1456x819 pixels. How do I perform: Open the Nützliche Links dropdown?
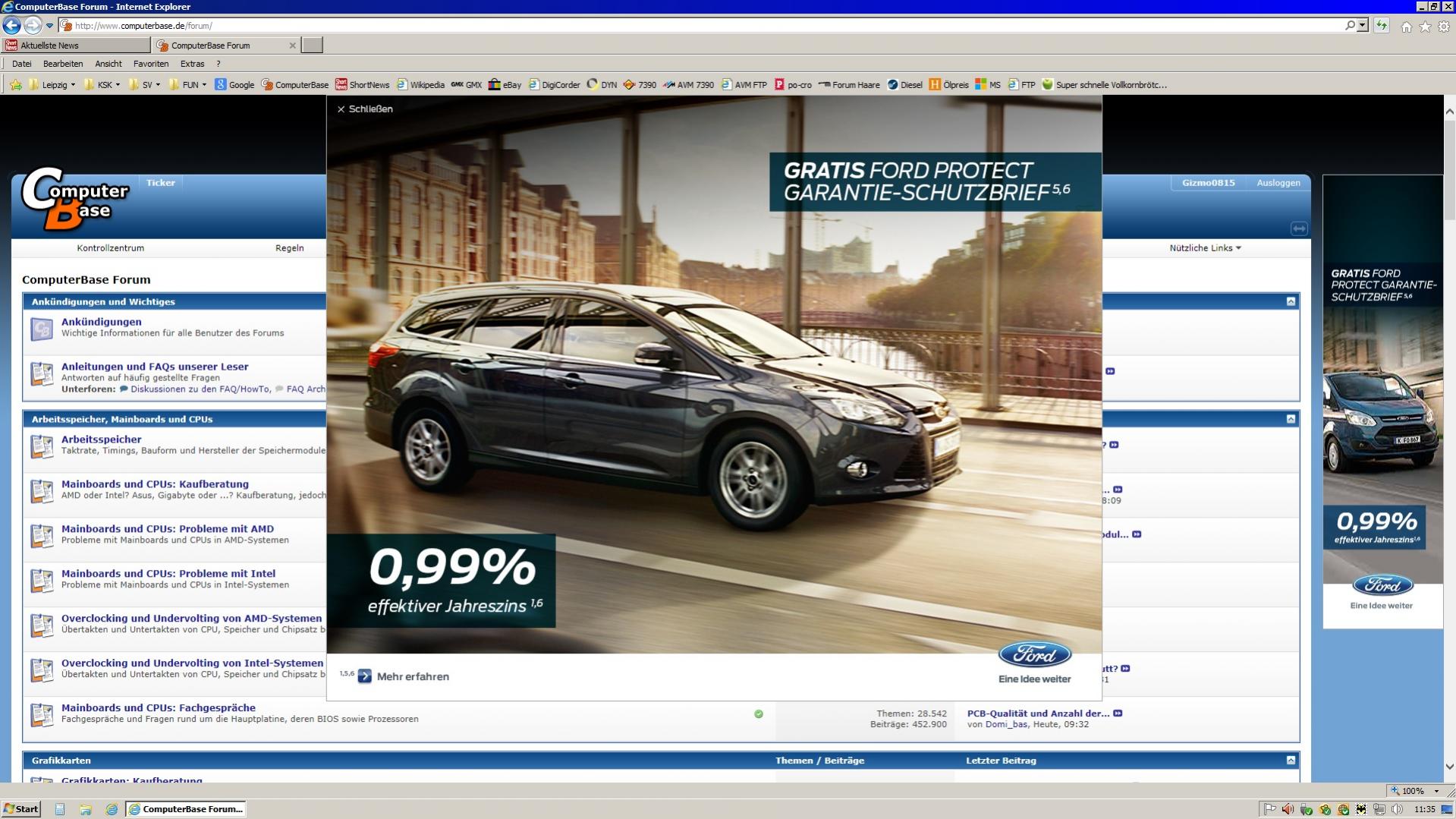(1205, 248)
